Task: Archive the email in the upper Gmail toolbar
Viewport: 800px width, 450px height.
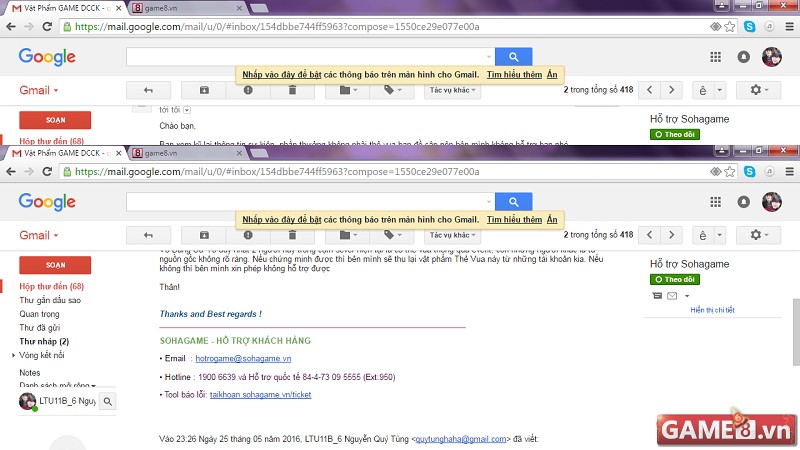Action: click(x=204, y=90)
